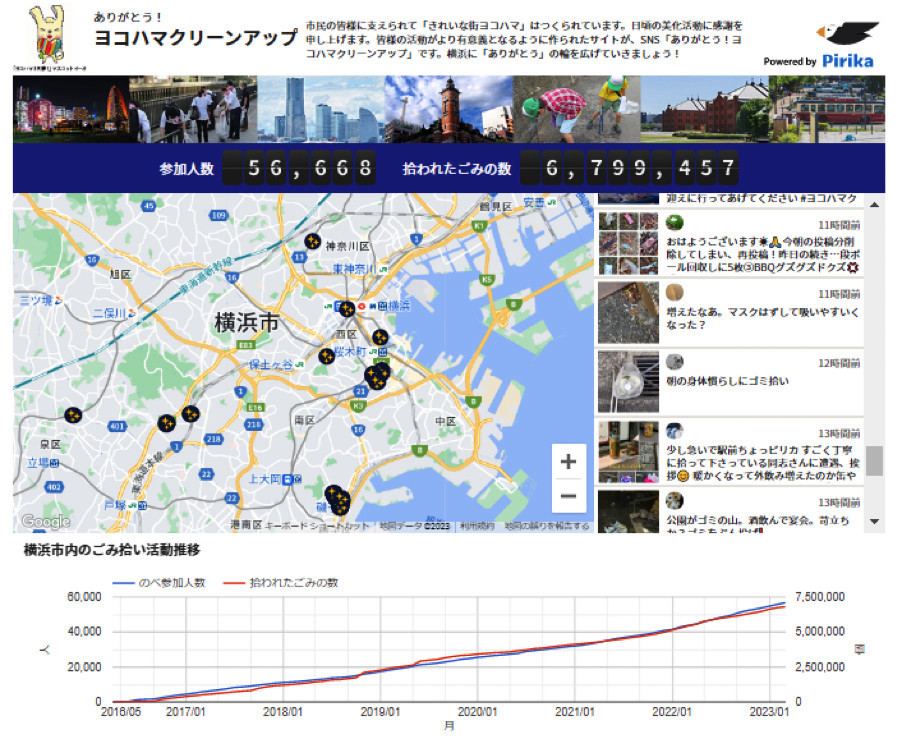Screen dimensions: 902x748
Task: Click the 12時間前 timestamp
Action: click(839, 363)
